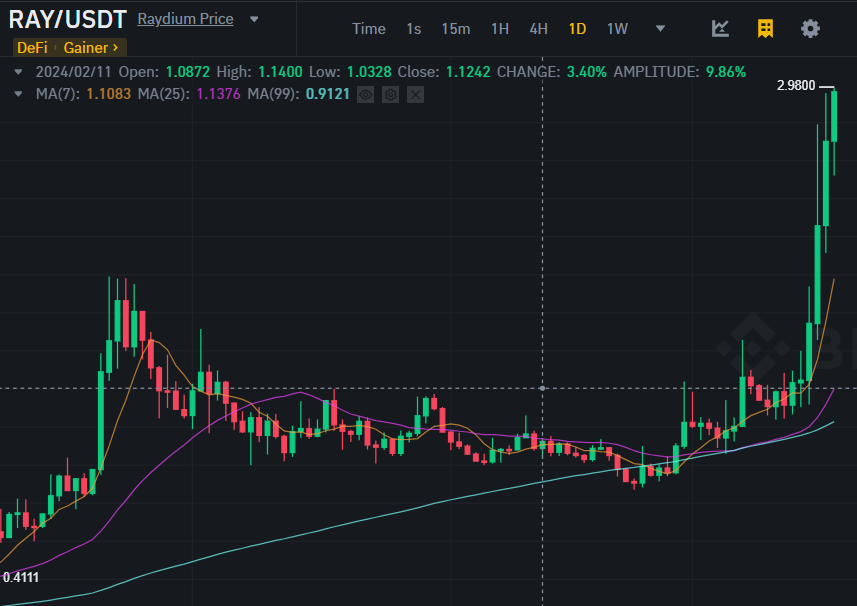Click the MA(25) value 1.1376
This screenshot has height=606, width=857.
tap(218, 94)
